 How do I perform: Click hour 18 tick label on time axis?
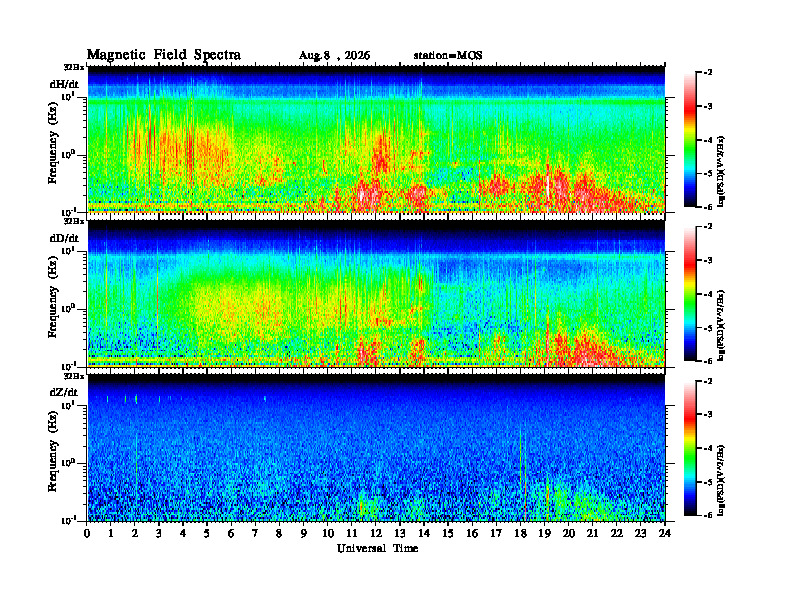pyautogui.click(x=520, y=534)
